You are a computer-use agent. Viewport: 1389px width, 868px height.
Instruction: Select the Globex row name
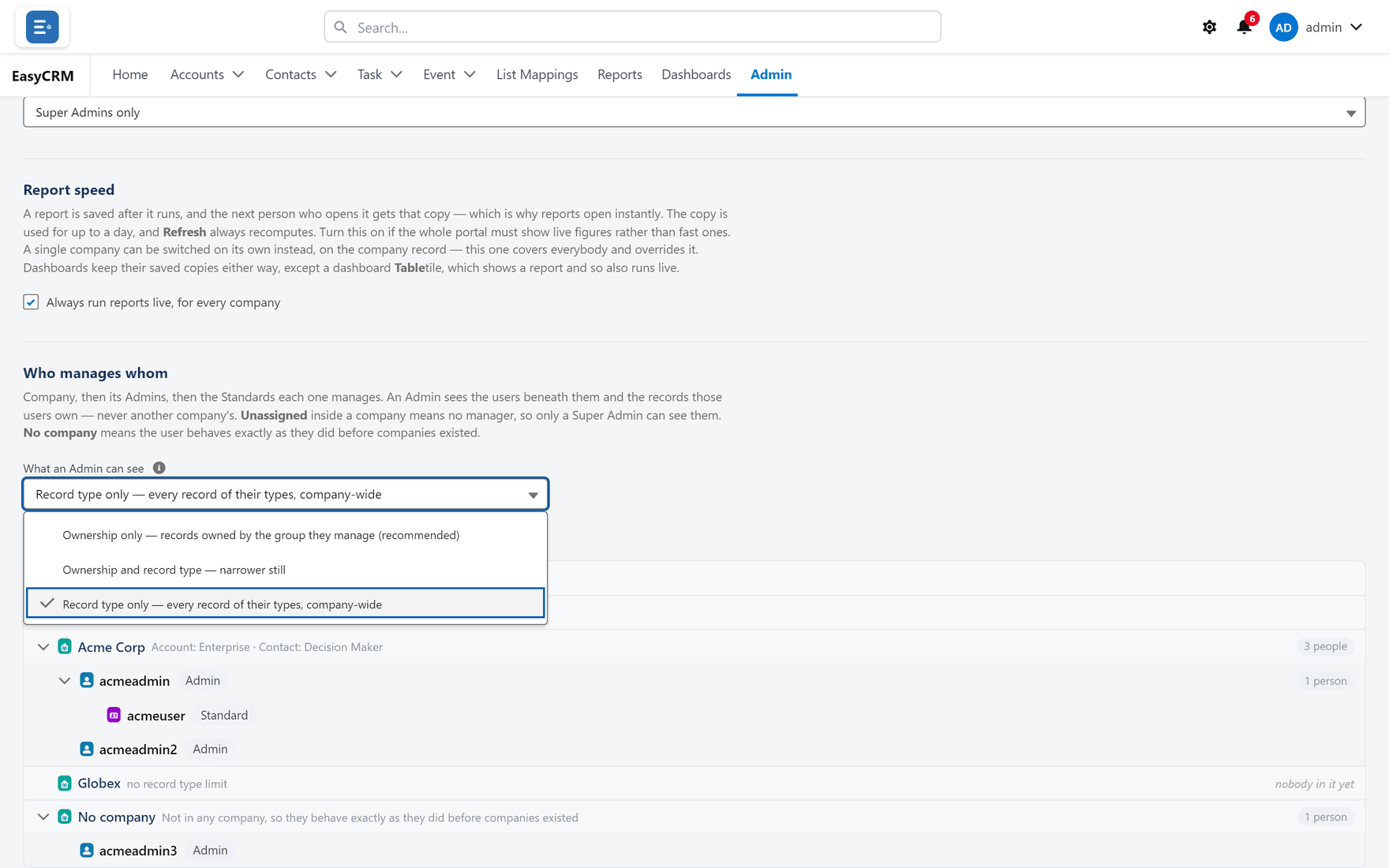point(99,784)
